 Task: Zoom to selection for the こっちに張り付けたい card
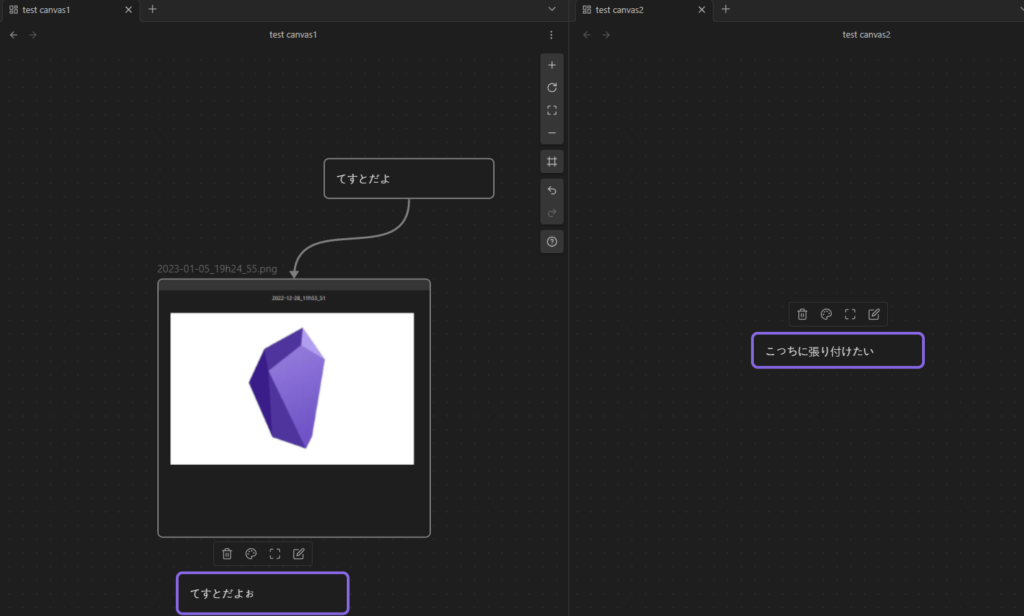pos(850,314)
